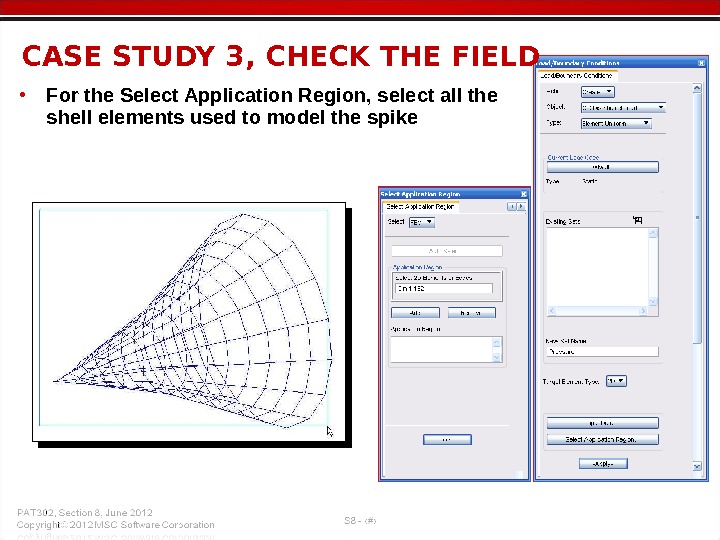Click Existing Sets list scroll down arrow
The width and height of the screenshot is (720, 540).
(653, 302)
